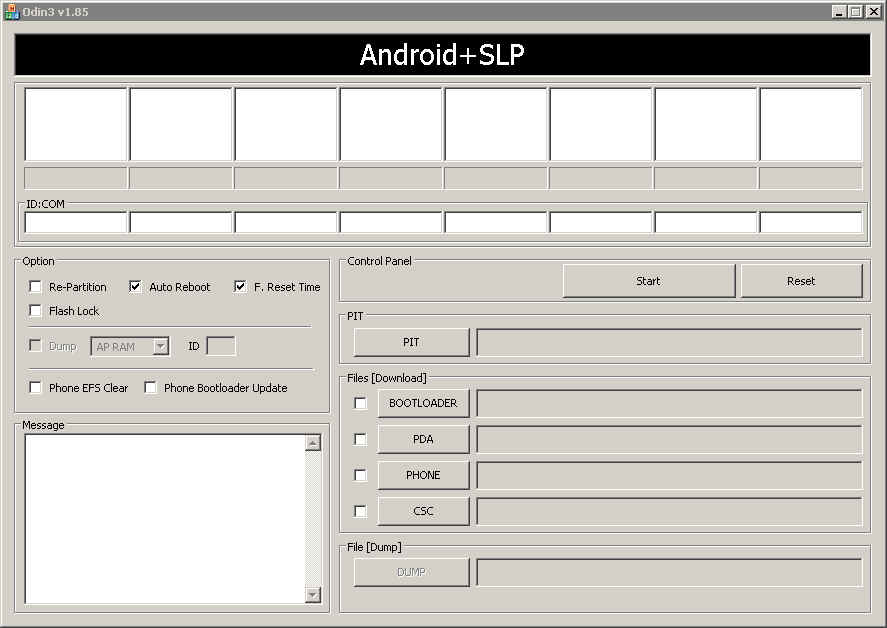Viewport: 887px width, 628px height.
Task: Click the DUMP file button
Action: click(x=411, y=572)
